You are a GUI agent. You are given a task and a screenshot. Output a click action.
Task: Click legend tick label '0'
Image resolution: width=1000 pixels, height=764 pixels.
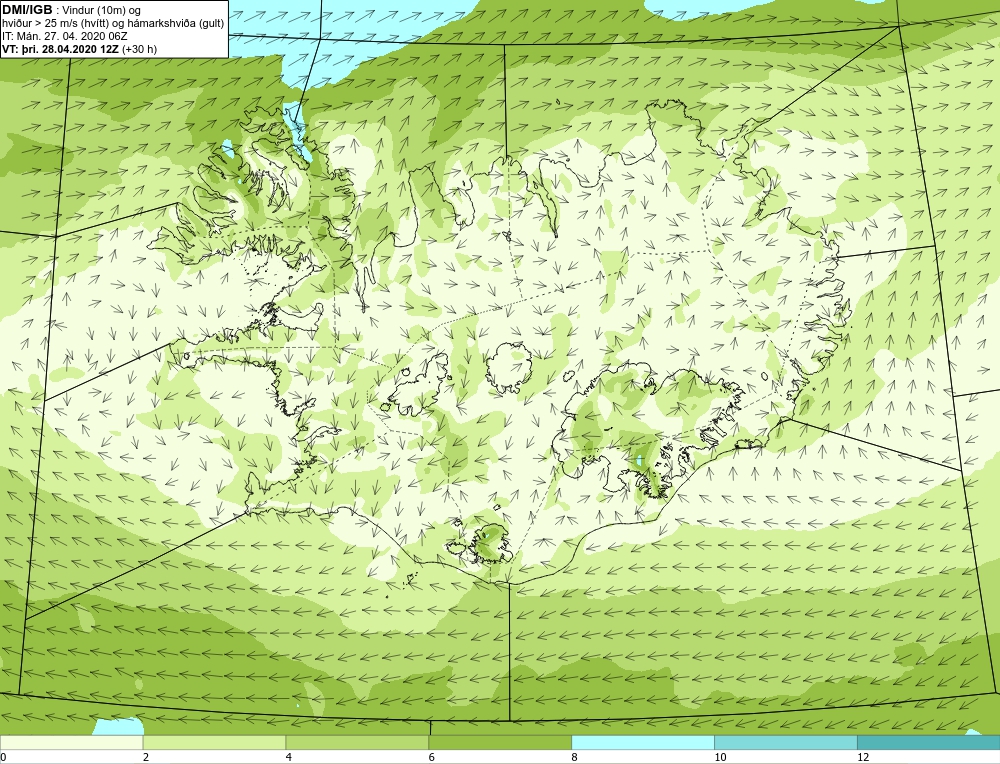click(x=3, y=757)
